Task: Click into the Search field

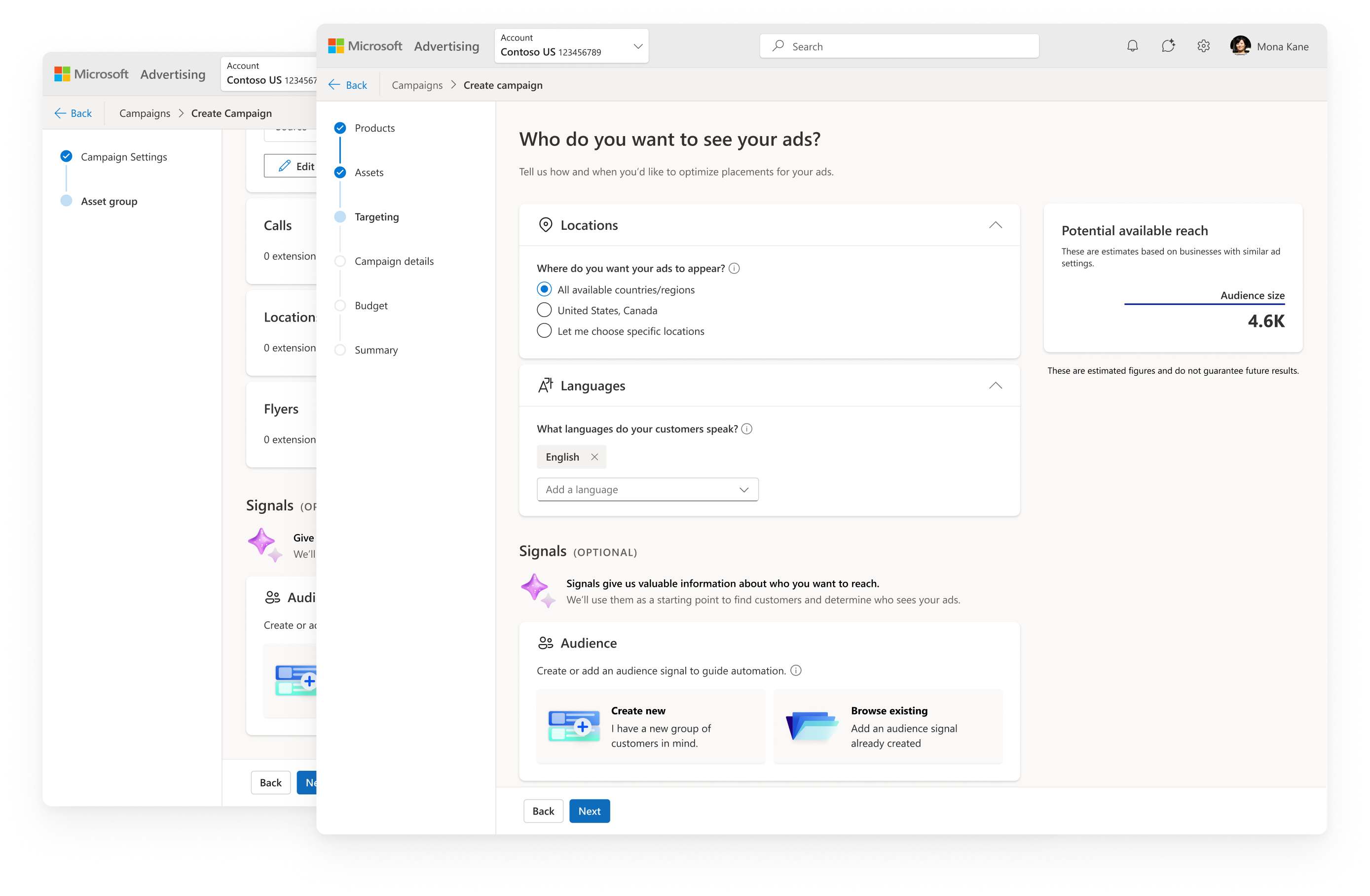Action: pos(899,46)
